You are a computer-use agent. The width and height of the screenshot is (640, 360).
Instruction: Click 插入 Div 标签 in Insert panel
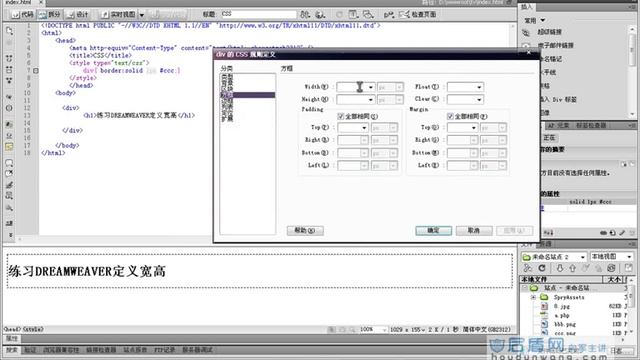tap(558, 99)
